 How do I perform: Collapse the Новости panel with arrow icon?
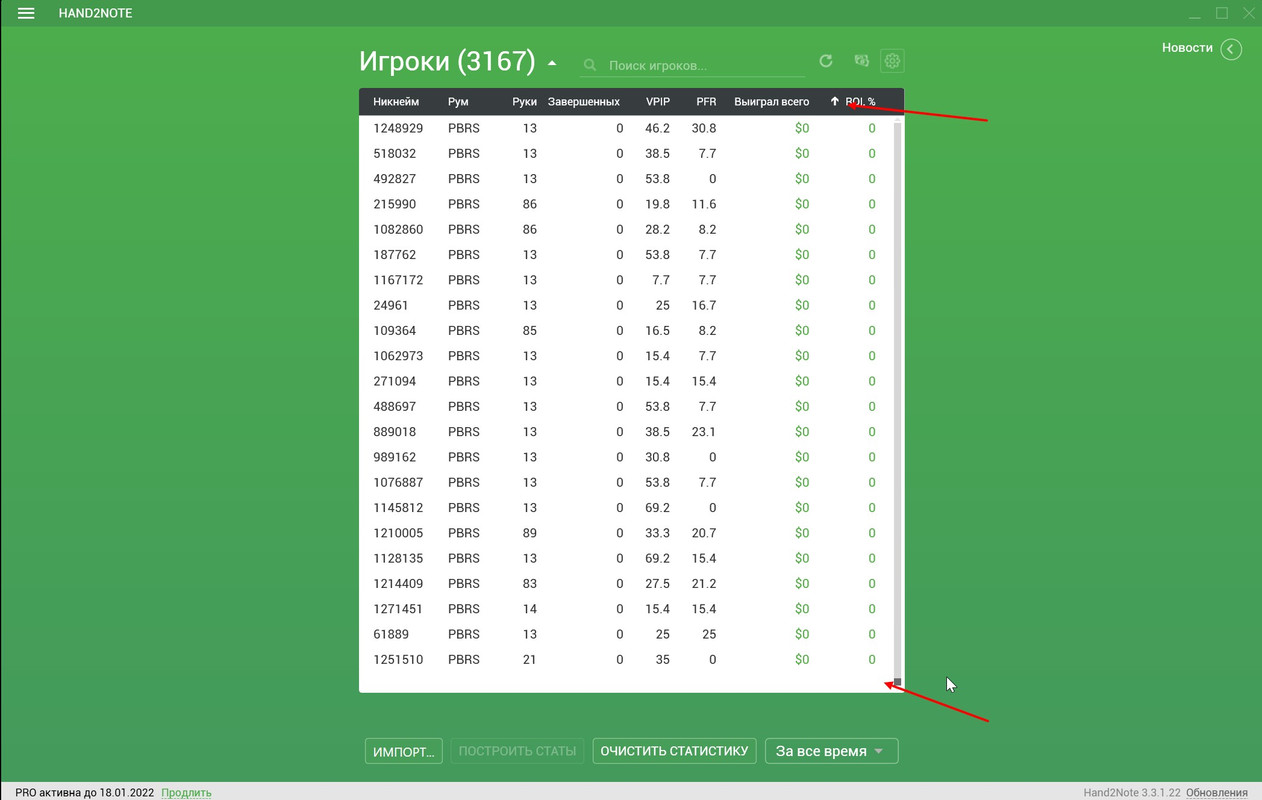[x=1231, y=49]
